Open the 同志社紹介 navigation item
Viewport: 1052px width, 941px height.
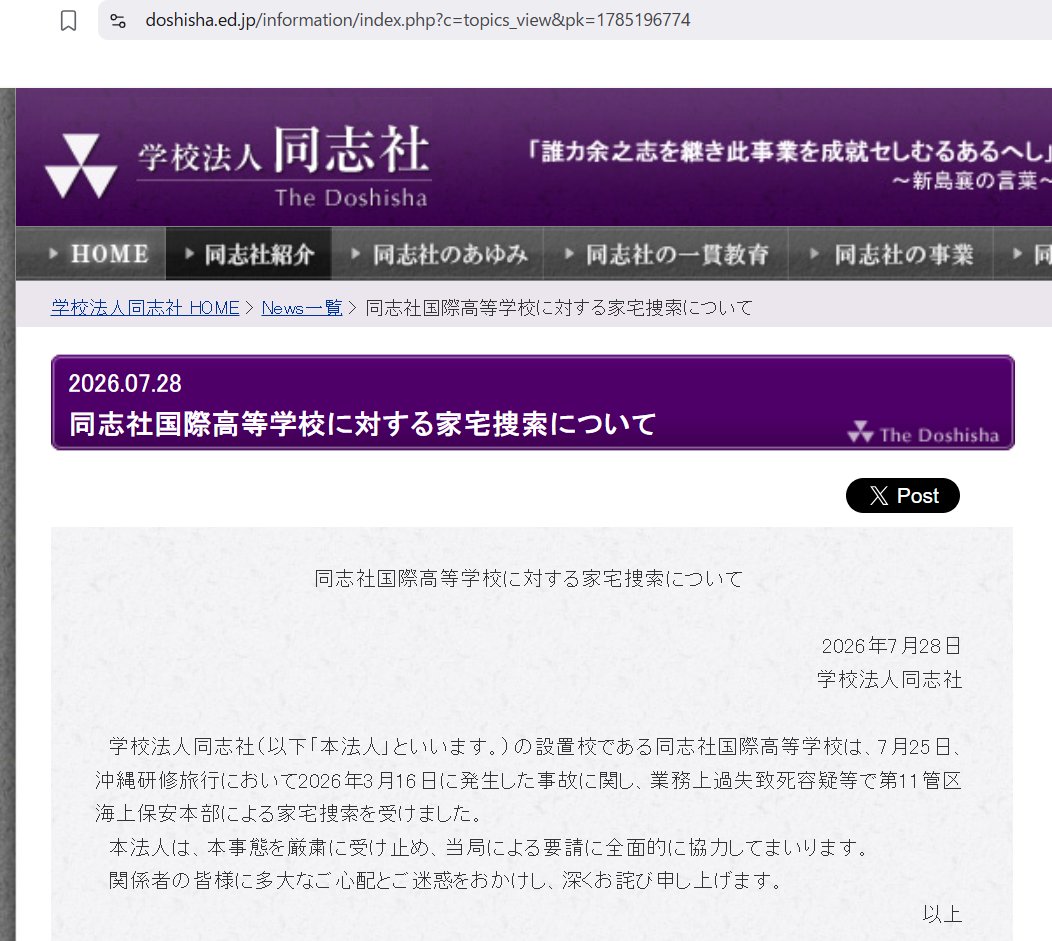point(248,254)
